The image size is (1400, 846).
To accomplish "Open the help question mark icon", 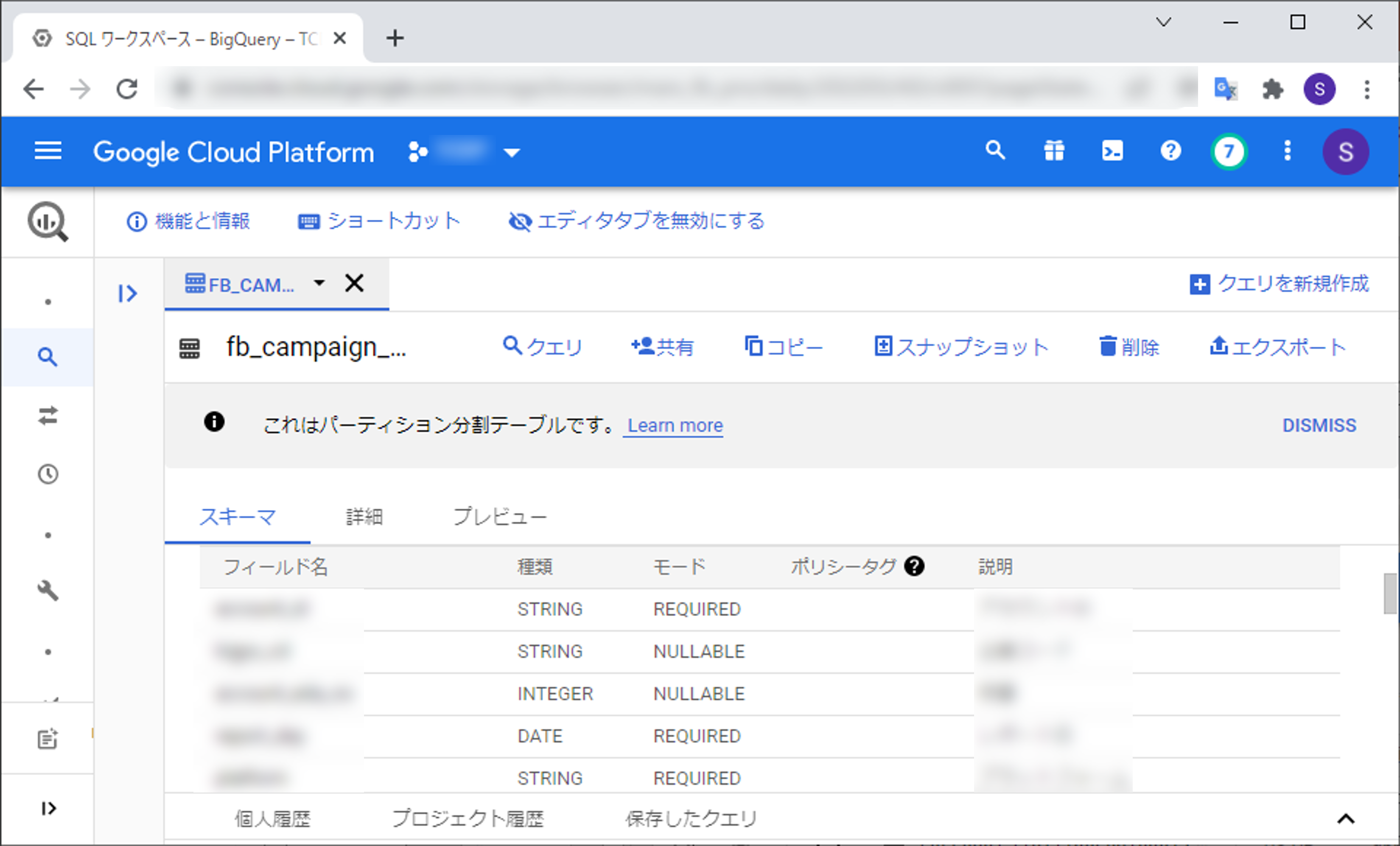I will click(x=1170, y=151).
